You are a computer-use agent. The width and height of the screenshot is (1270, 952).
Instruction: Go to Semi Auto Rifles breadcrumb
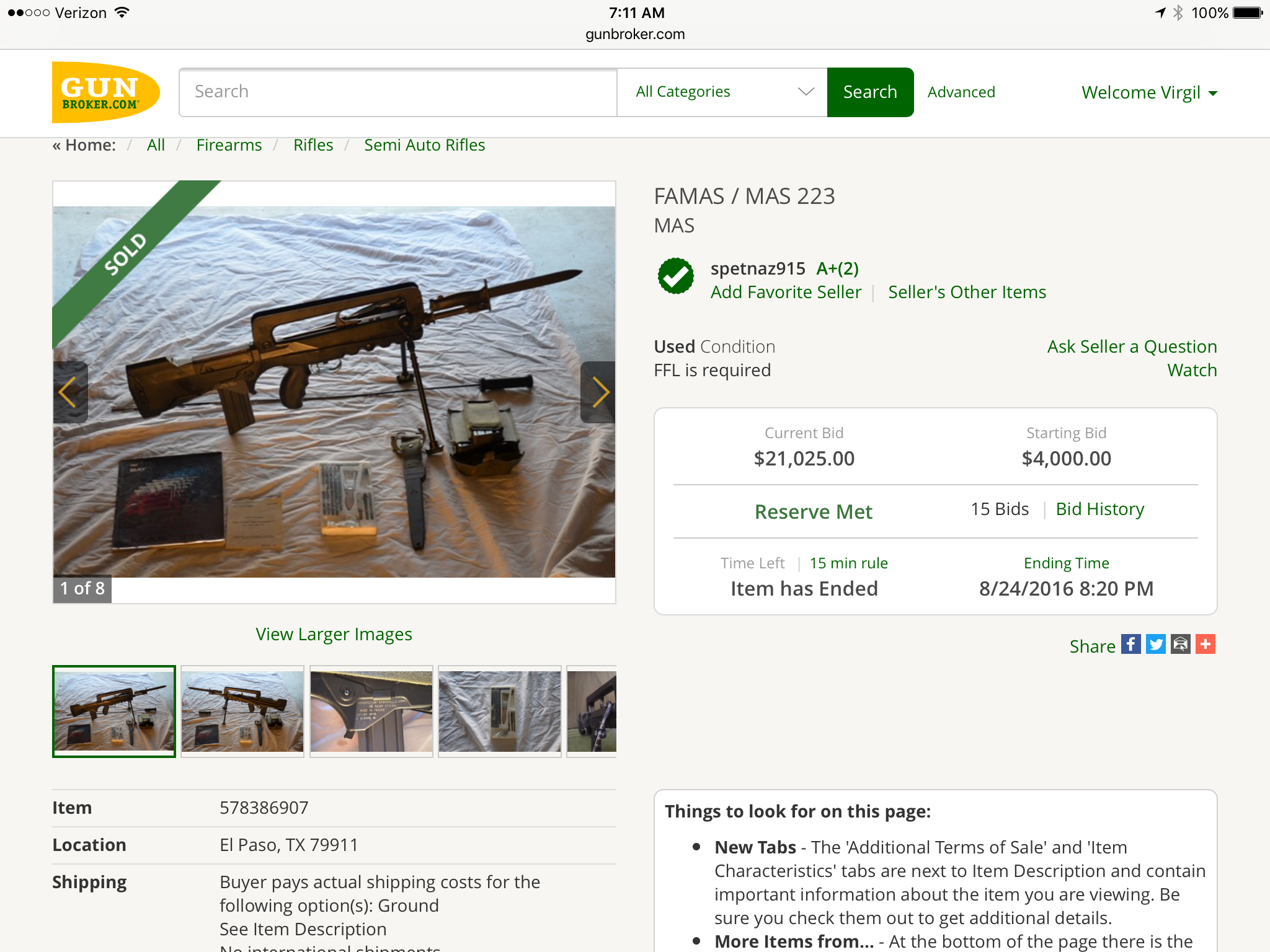(424, 145)
